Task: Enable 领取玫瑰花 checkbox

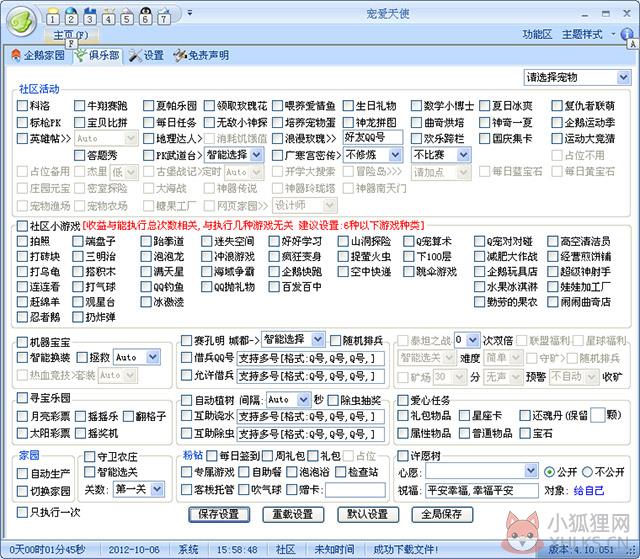Action: tap(209, 106)
